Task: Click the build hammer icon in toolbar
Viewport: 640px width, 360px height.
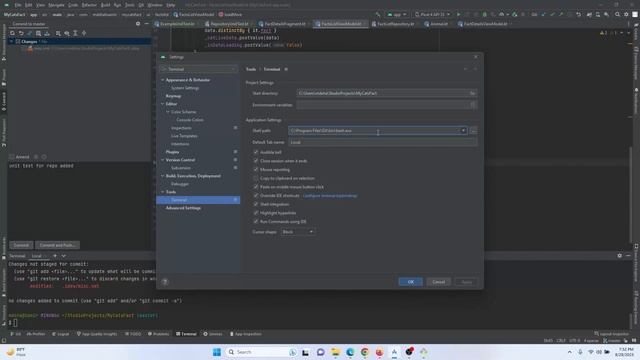Action: tap(378, 14)
